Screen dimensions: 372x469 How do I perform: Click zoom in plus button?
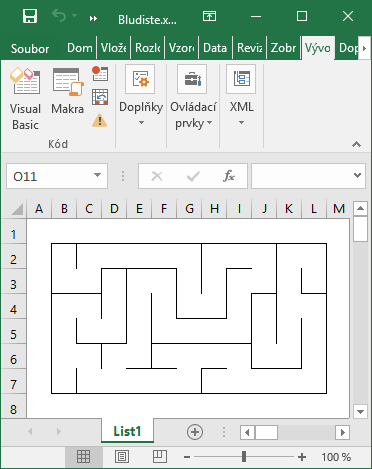302,457
